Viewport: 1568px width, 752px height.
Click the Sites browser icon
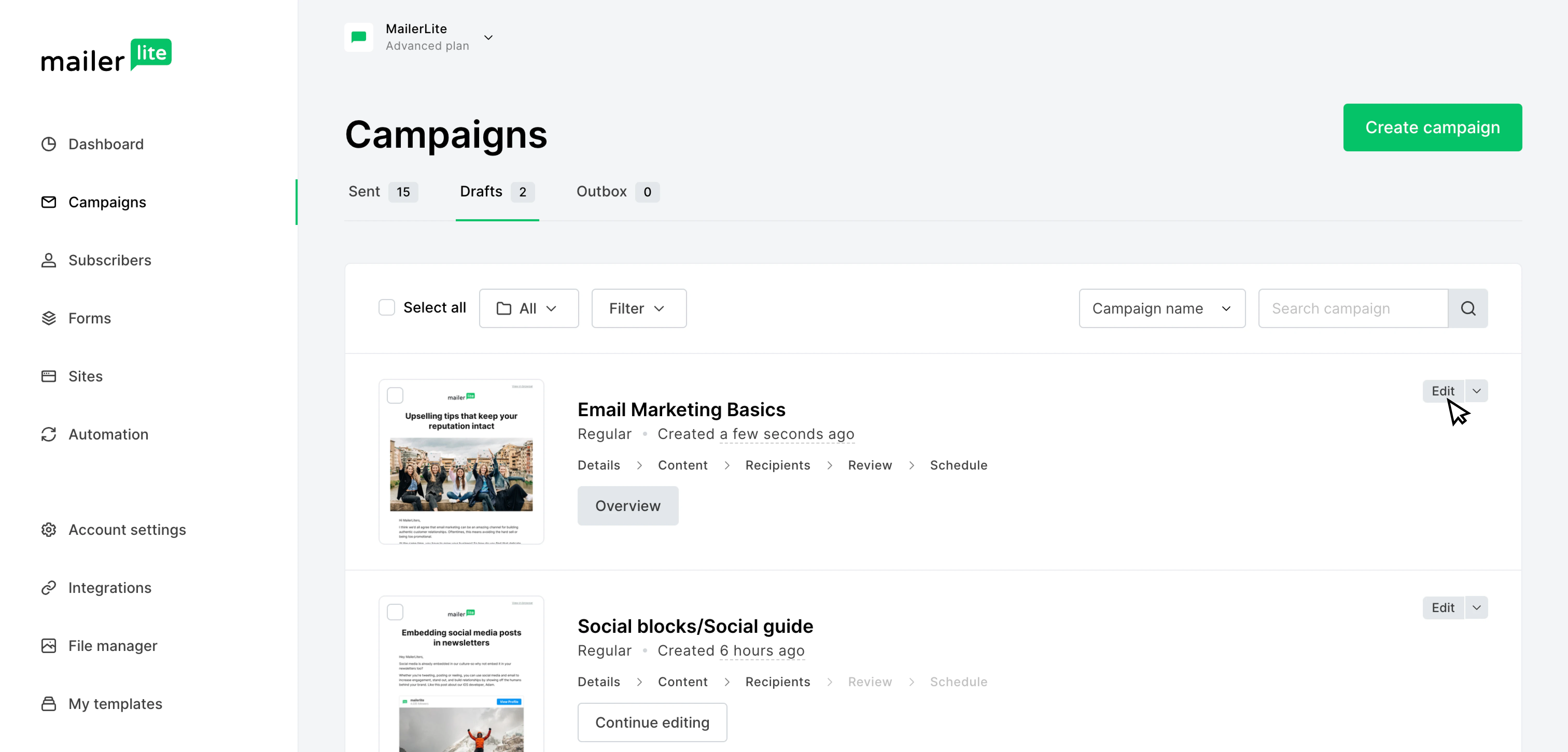pyautogui.click(x=49, y=376)
